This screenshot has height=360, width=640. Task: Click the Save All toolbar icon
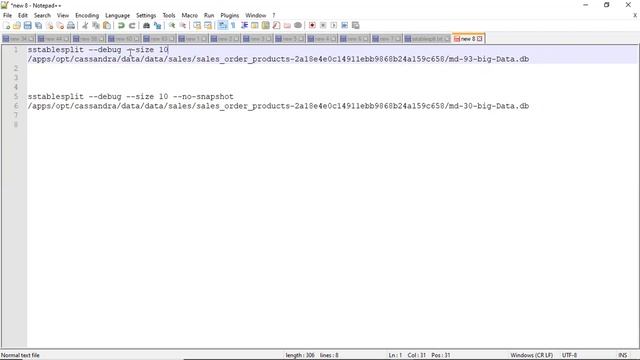[x=38, y=25]
